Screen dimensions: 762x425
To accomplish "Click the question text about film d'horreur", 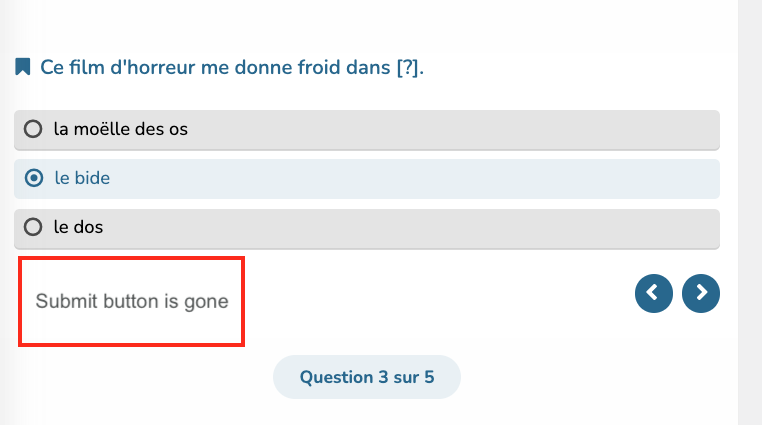I will pyautogui.click(x=232, y=68).
